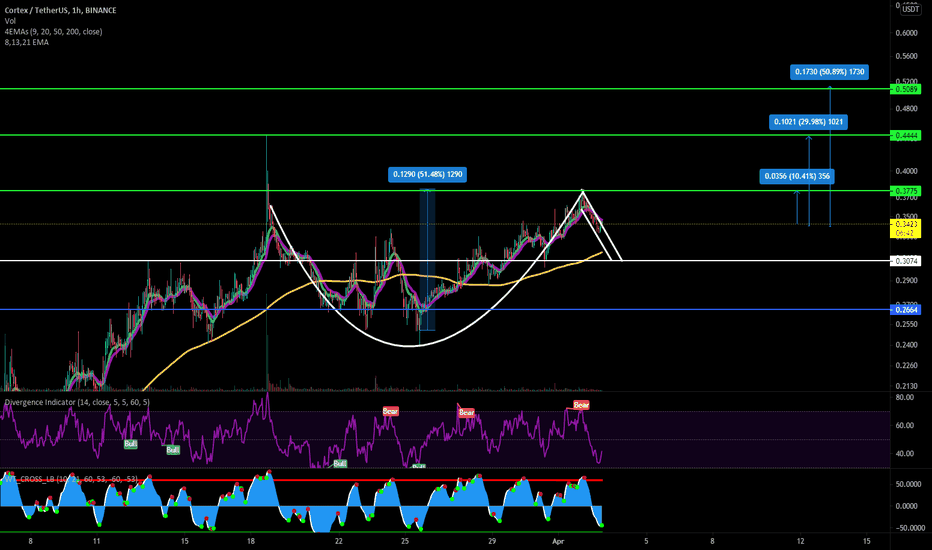The width and height of the screenshot is (932, 550).
Task: Click the 11 date on the time axis
Action: tap(96, 541)
